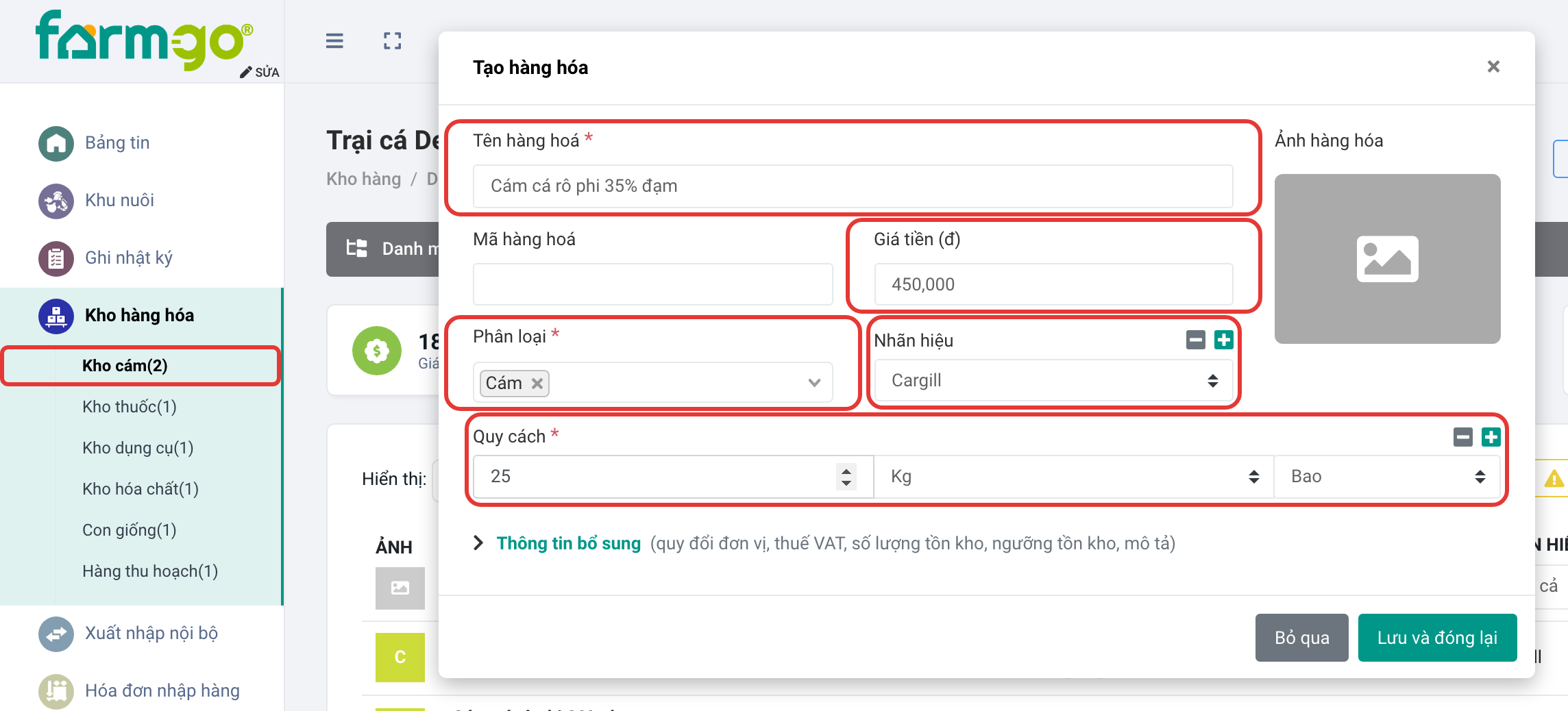Open the Phân loại dropdown
The image size is (1568, 711).
[814, 383]
